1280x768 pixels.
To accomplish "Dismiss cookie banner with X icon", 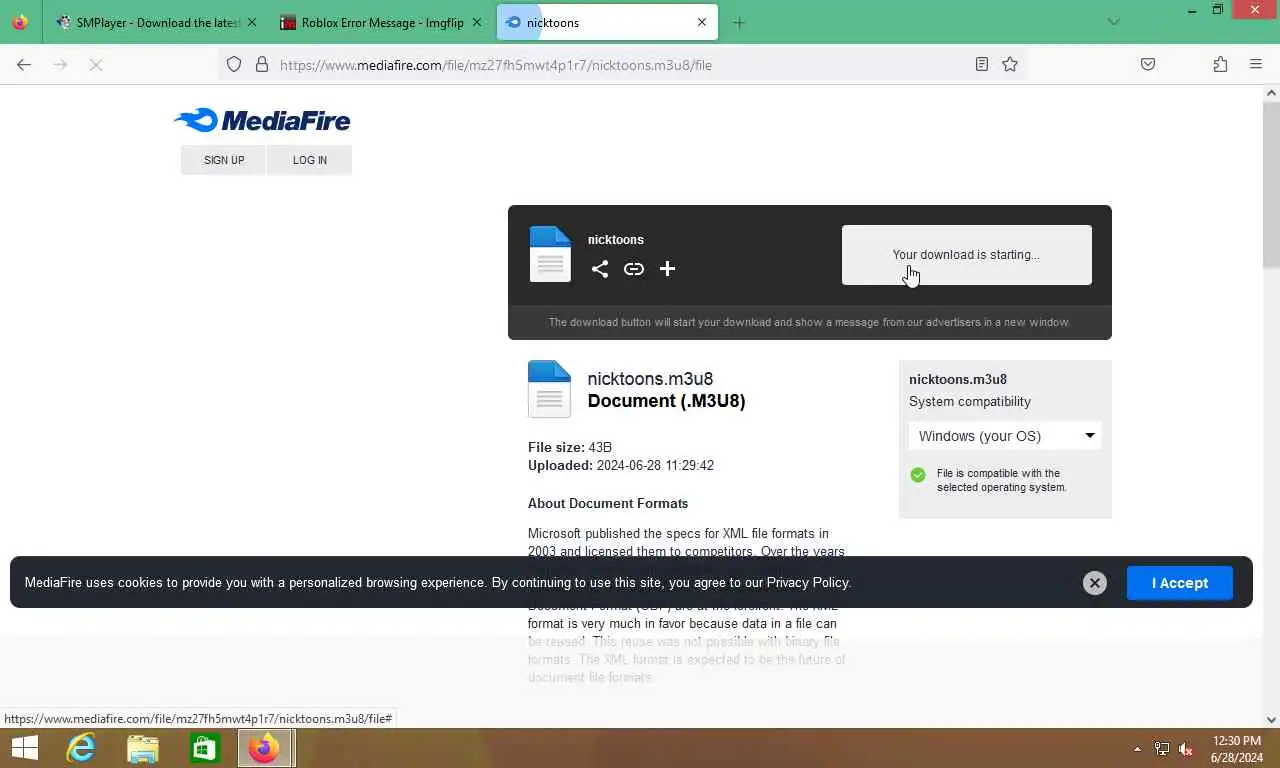I will click(1095, 583).
